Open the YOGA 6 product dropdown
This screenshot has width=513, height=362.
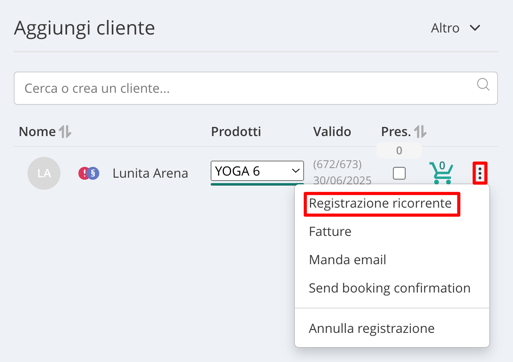pos(257,171)
